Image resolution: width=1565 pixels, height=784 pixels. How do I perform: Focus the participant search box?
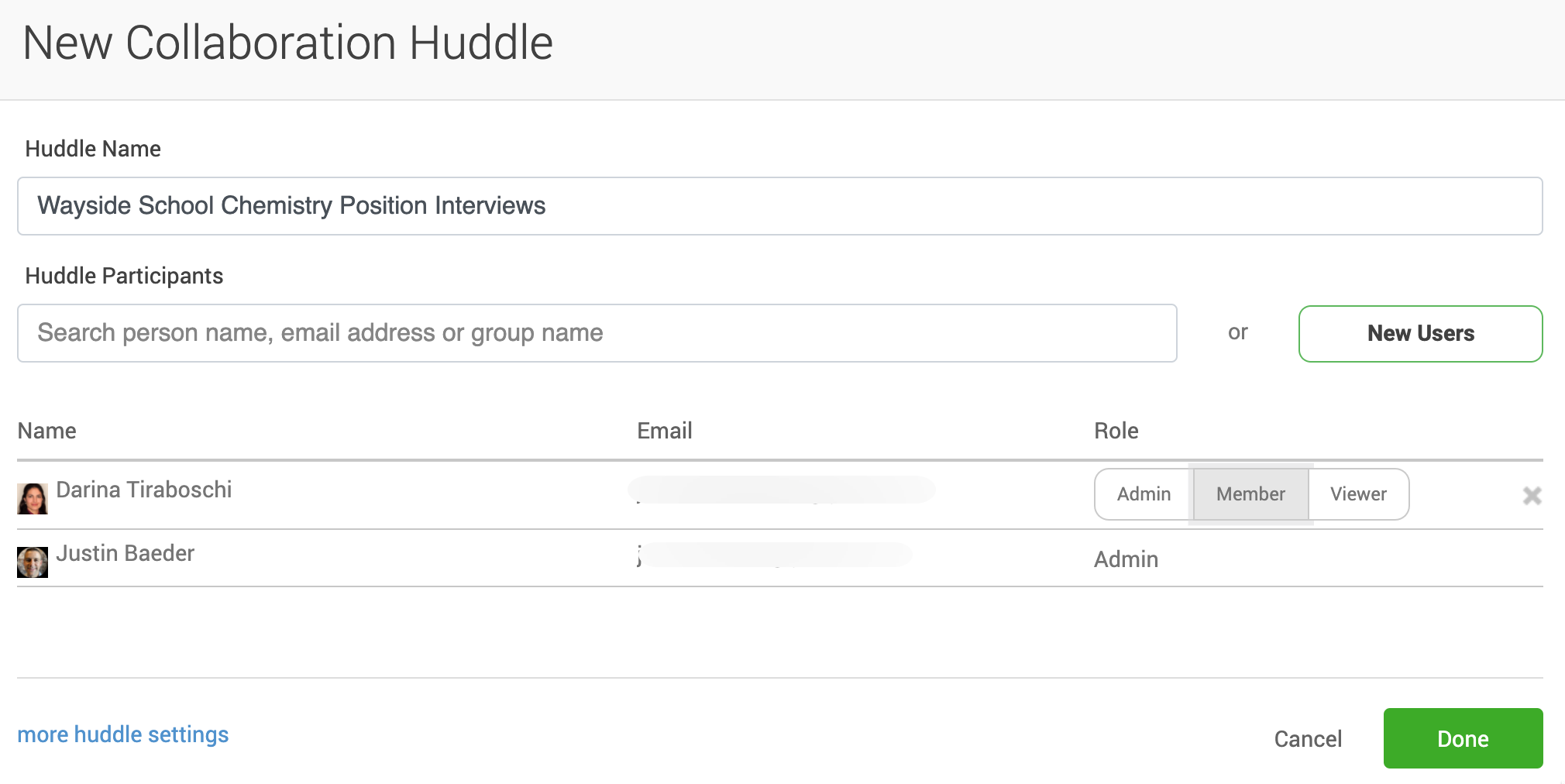click(597, 333)
